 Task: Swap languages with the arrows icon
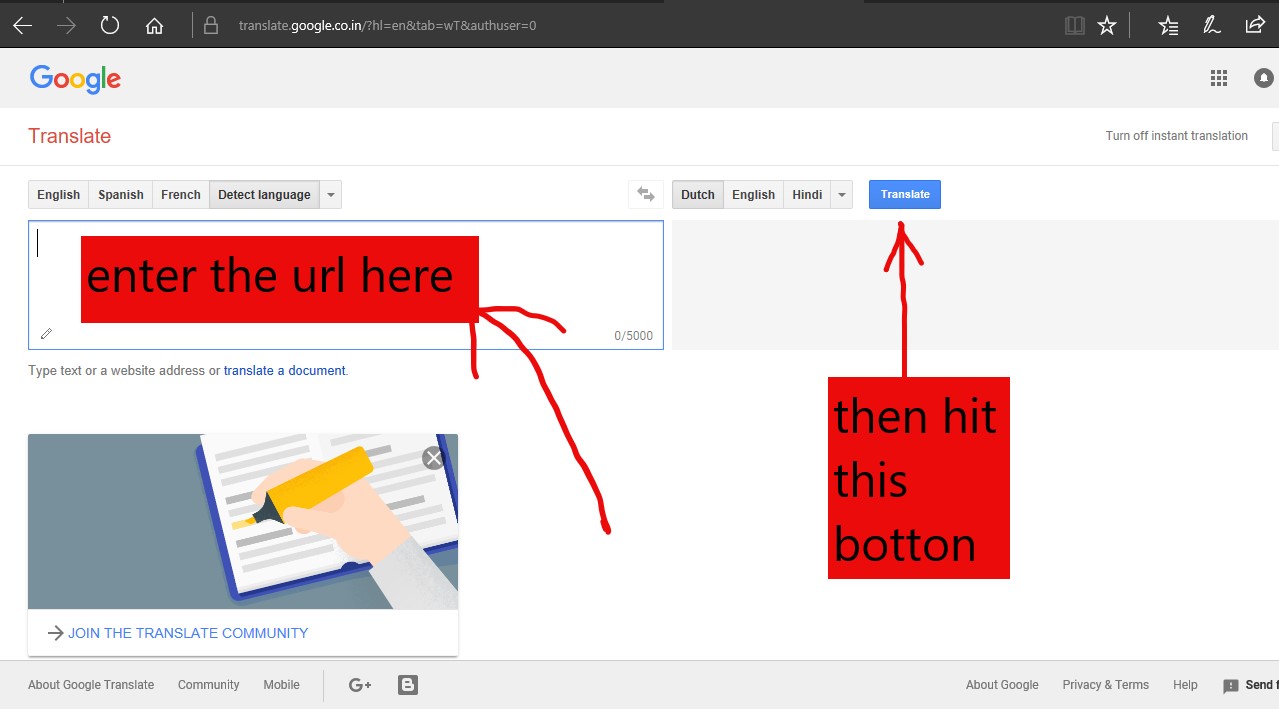(x=646, y=194)
